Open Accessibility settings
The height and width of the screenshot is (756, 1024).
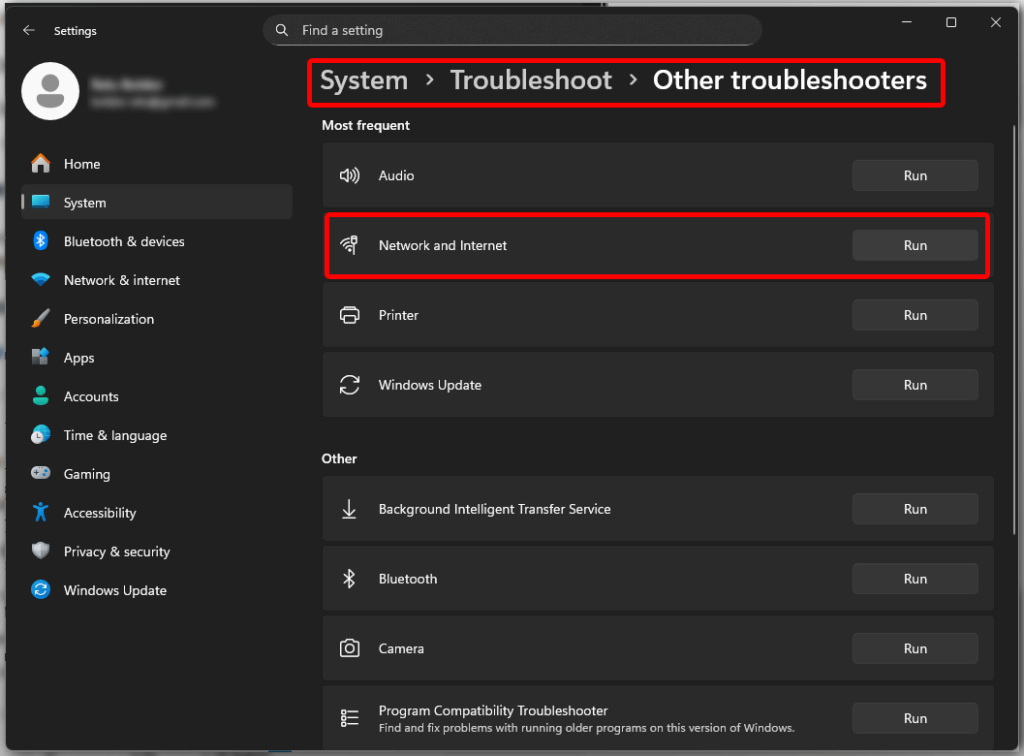157,512
